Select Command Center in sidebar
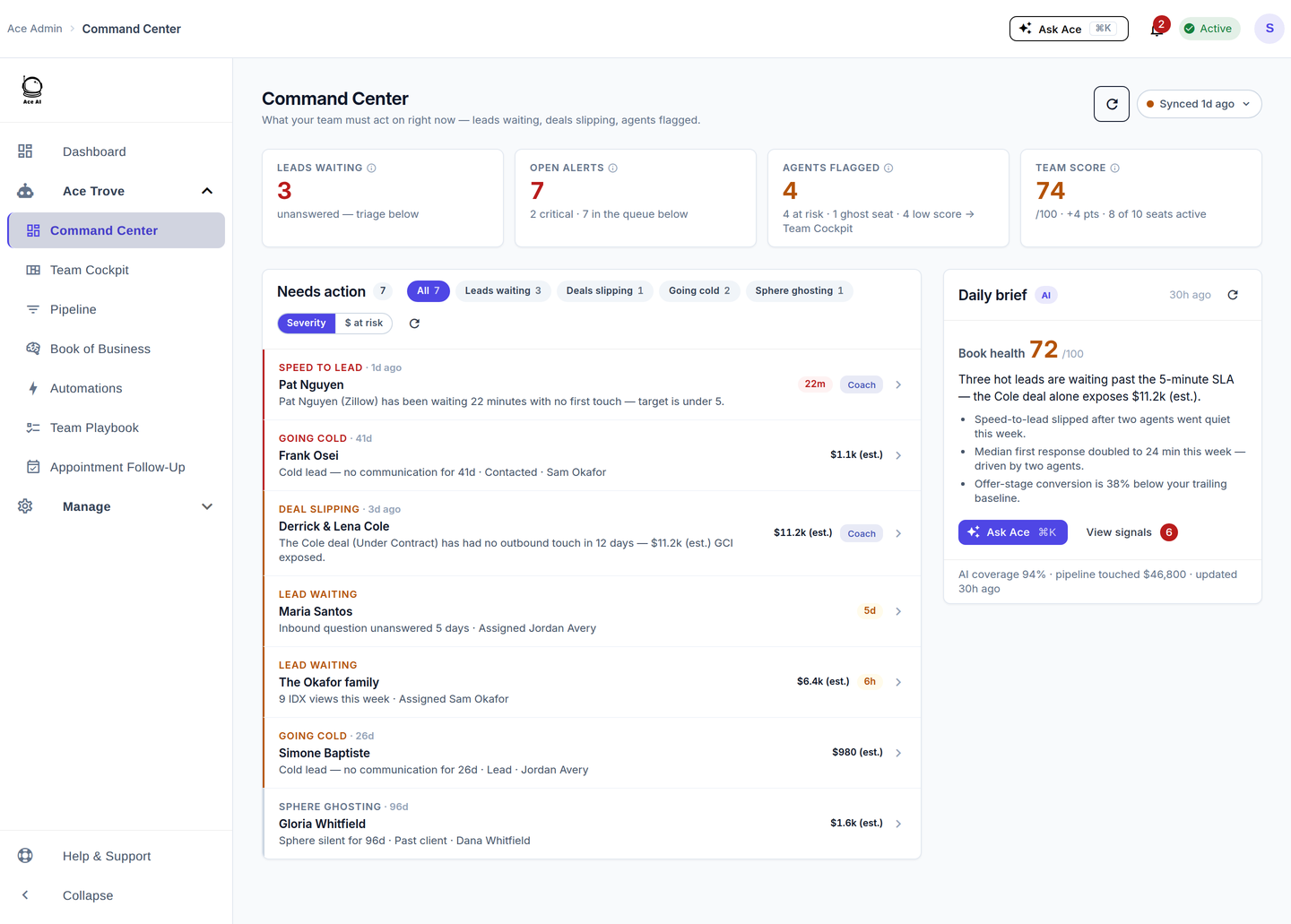The image size is (1291, 924). point(116,230)
